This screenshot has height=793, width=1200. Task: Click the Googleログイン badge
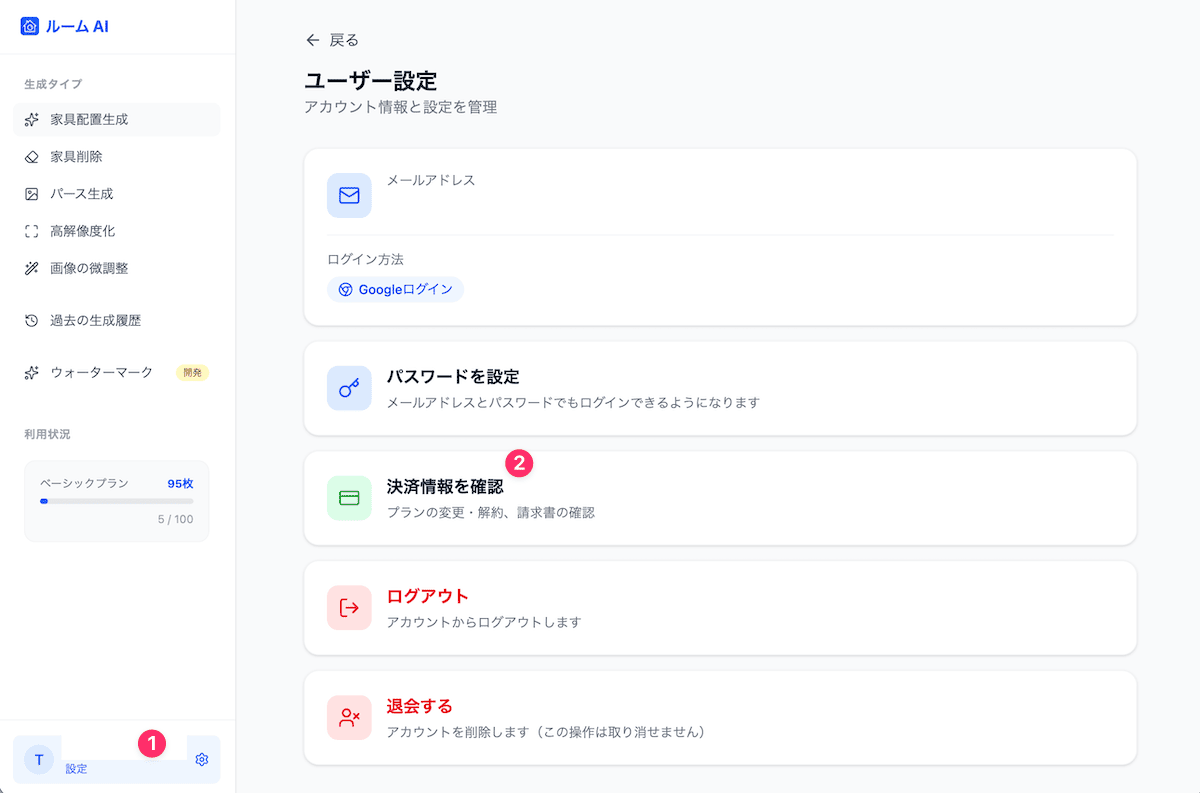(x=395, y=290)
